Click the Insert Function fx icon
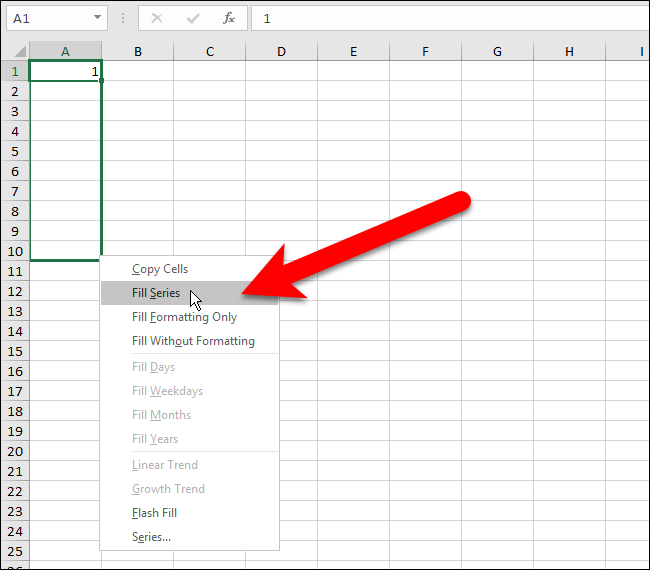Viewport: 650px width, 570px height. pos(229,18)
